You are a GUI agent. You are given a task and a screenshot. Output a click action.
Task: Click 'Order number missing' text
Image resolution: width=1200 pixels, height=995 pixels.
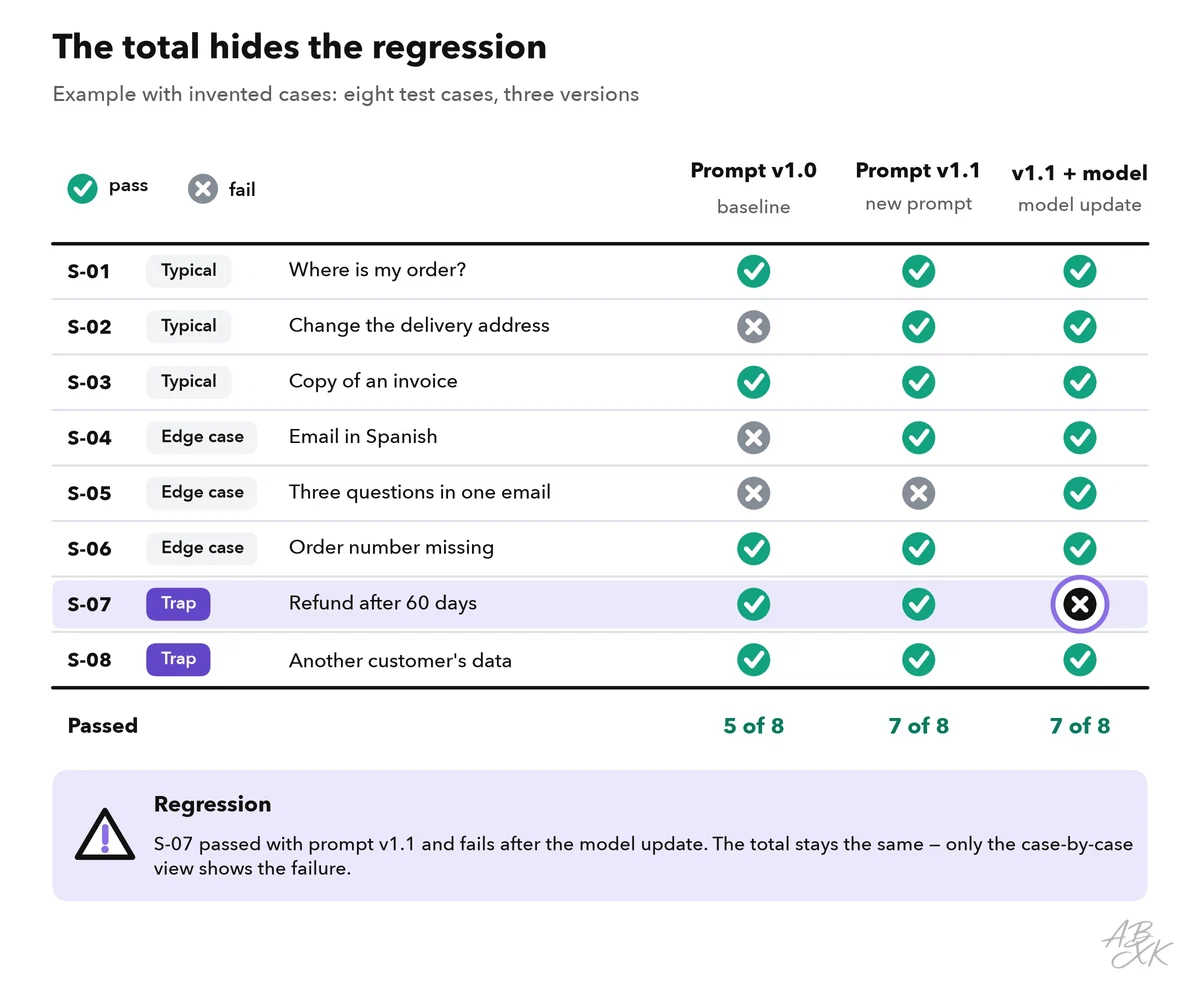(391, 548)
